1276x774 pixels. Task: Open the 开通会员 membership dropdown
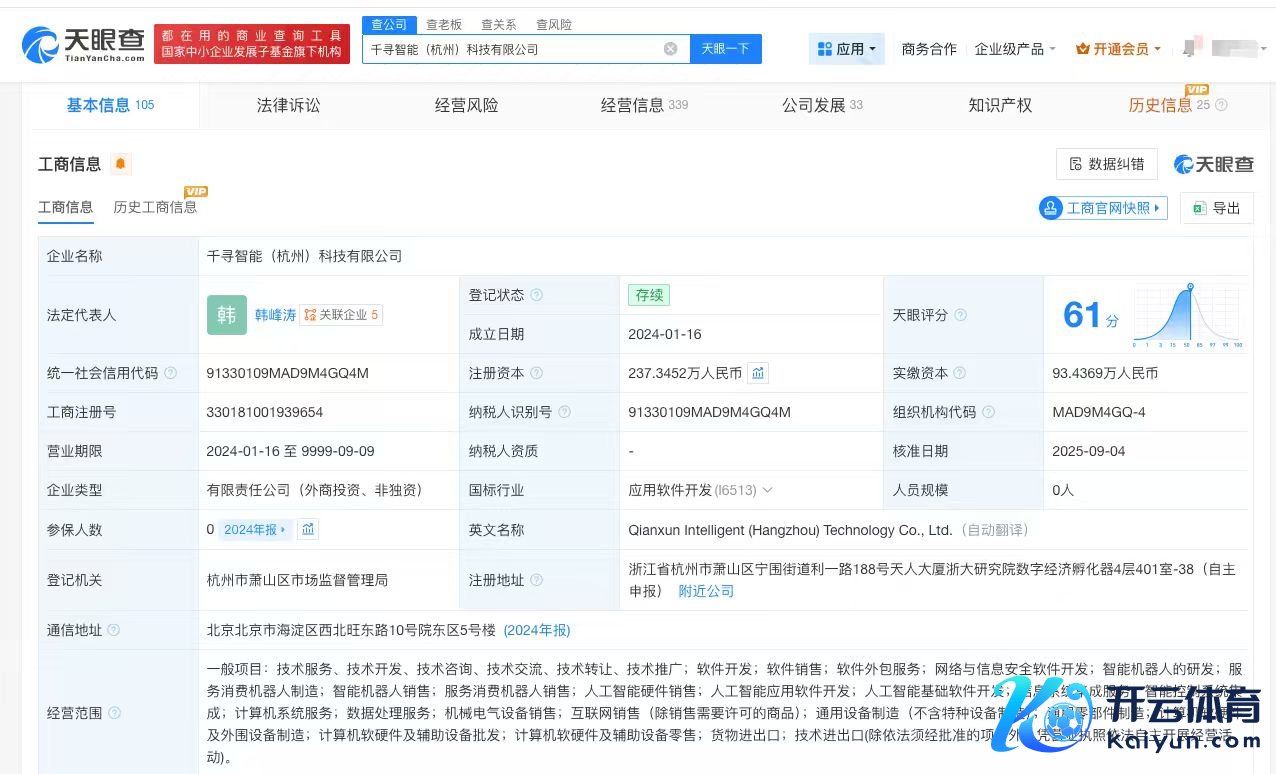[1118, 49]
